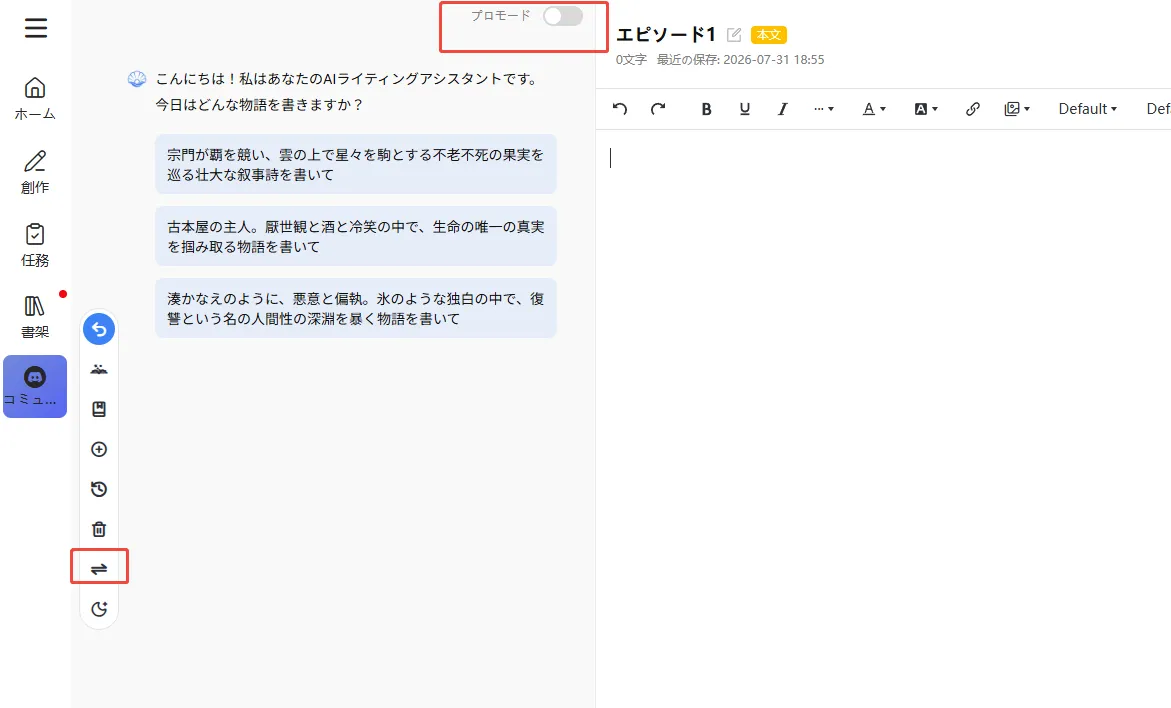The height and width of the screenshot is (708, 1171).
Task: Edit the エピソード1 title pencil icon
Action: [734, 34]
